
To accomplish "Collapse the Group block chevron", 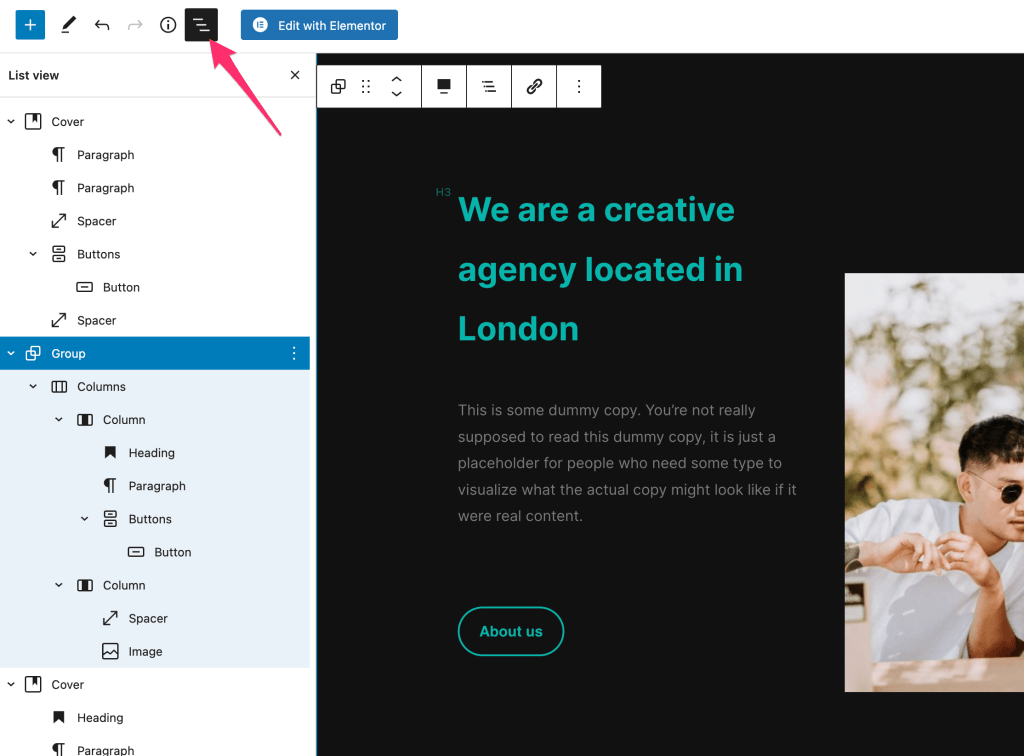I will pyautogui.click(x=11, y=353).
